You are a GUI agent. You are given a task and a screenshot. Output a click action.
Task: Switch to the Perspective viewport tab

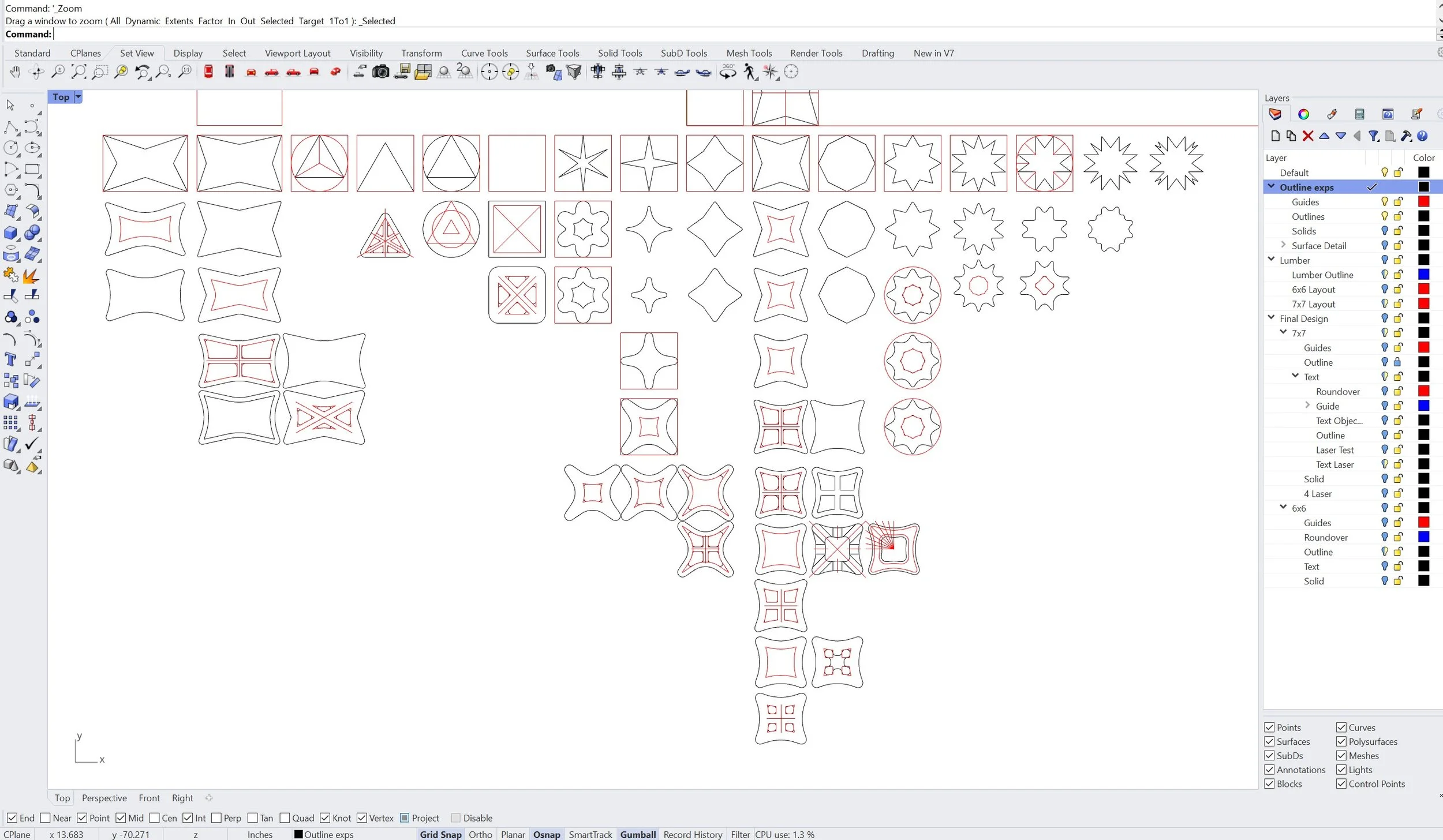pos(104,798)
